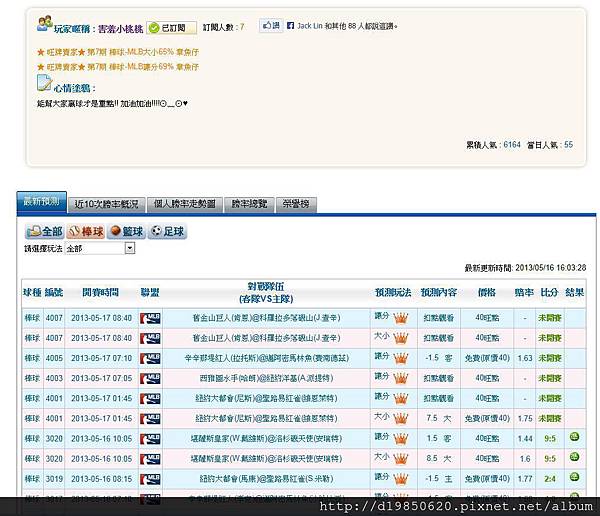
Task: Click the Facebook like thumbs-up button
Action: coord(271,26)
